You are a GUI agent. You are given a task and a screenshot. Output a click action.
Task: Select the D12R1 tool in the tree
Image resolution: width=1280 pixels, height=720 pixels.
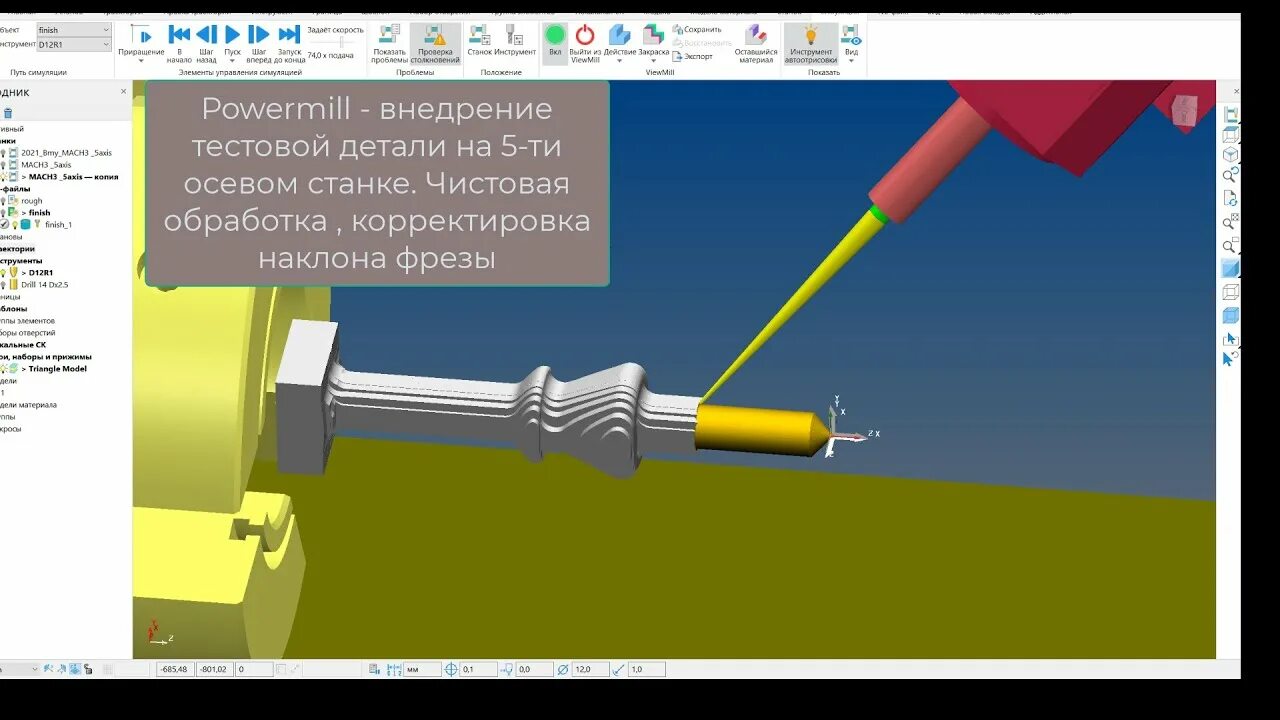pyautogui.click(x=43, y=273)
